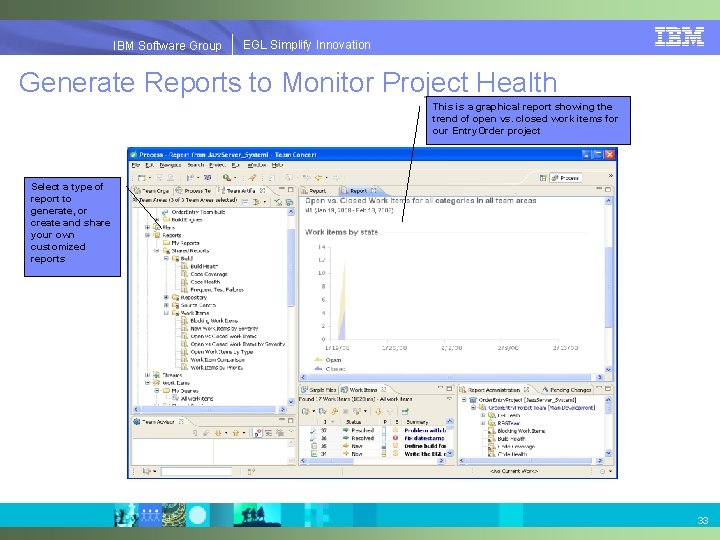
Task: Switch to the Pending Changes tab
Action: coord(567,390)
